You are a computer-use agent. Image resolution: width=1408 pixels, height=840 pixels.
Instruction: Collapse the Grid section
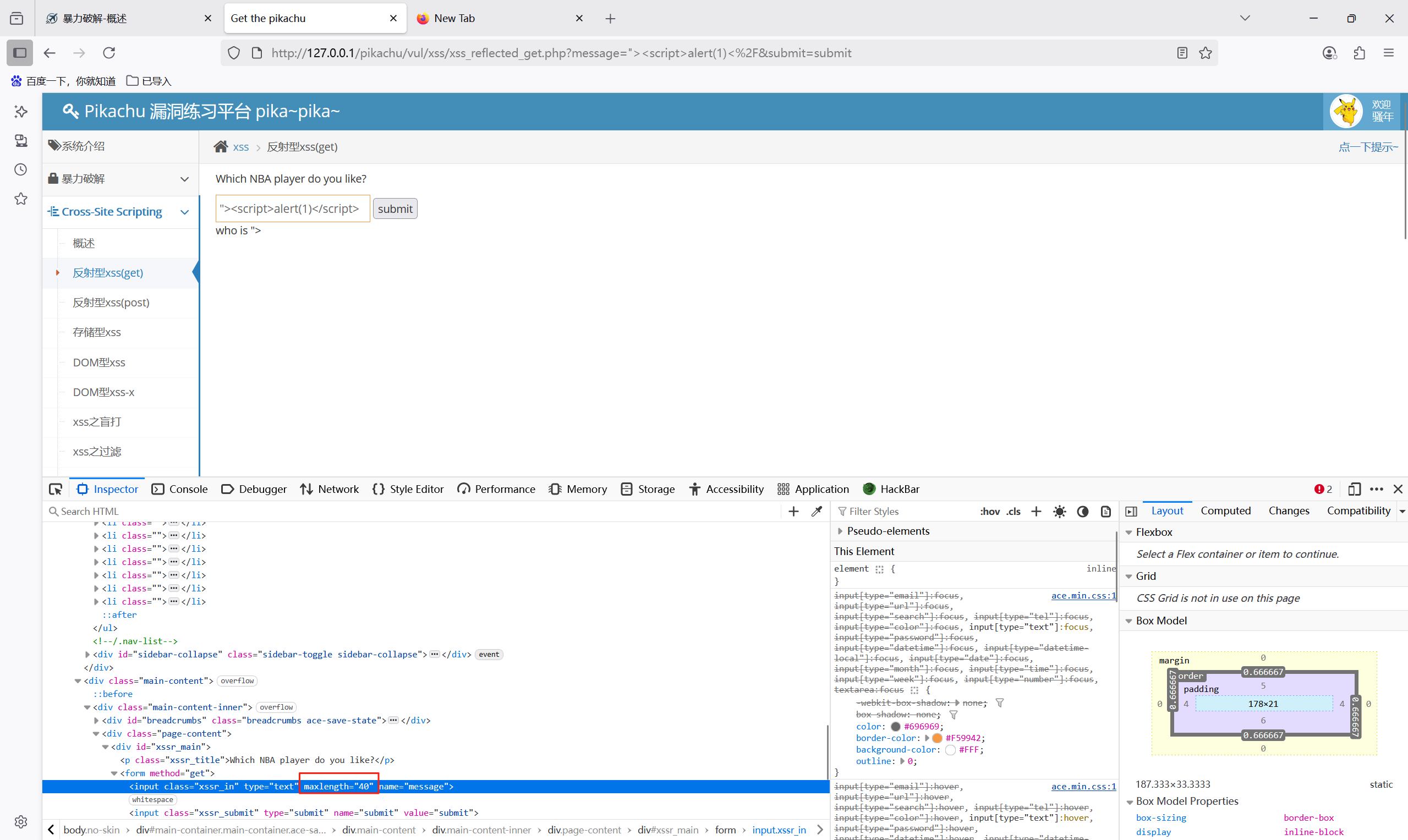1129,576
